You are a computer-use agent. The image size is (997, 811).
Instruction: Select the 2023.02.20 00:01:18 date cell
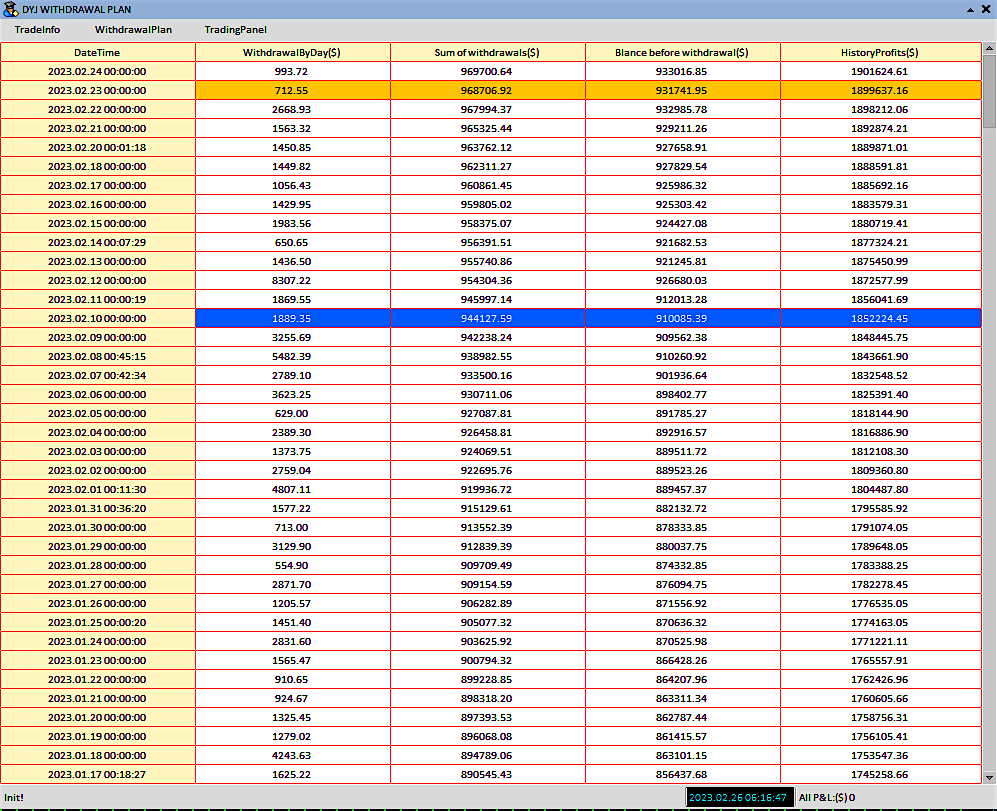[x=97, y=147]
